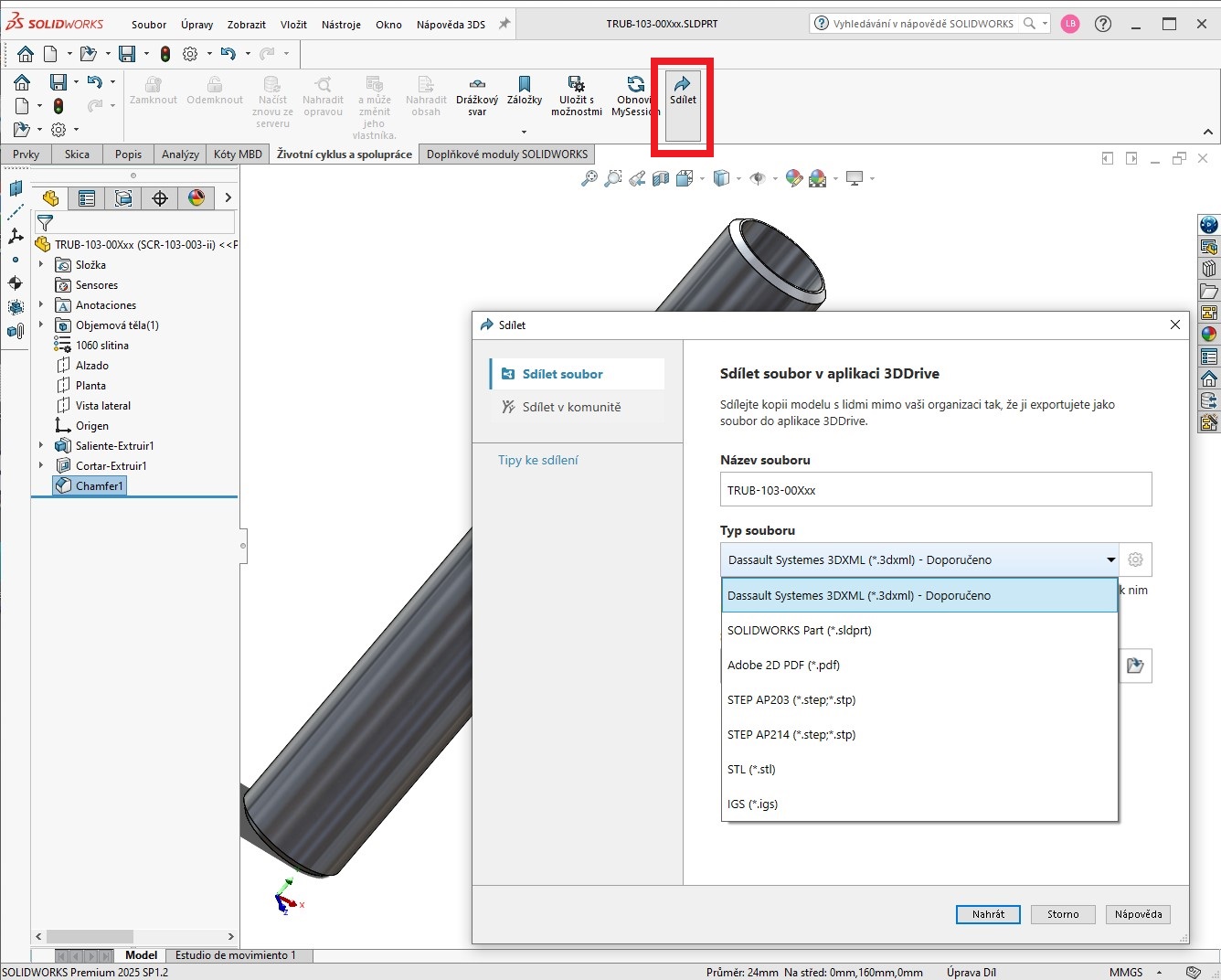This screenshot has width=1221, height=980.
Task: Open Uložit s možnostmi save tool
Action: (576, 84)
